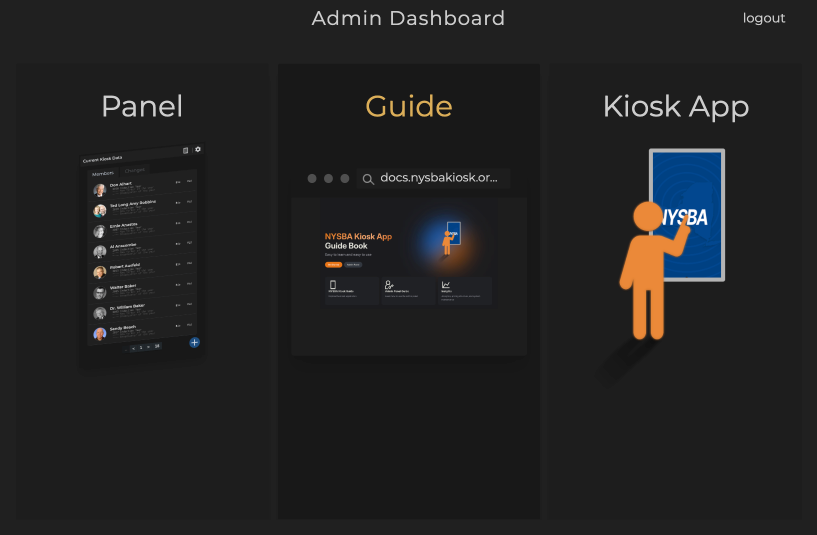Image resolution: width=817 pixels, height=535 pixels.
Task: Click the logout link
Action: 763,18
